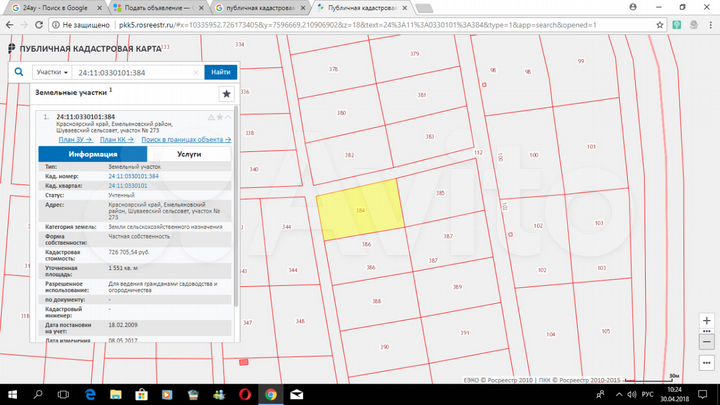This screenshot has width=720, height=405.
Task: Click the green extension icon in Chrome toolbar
Action: click(676, 21)
